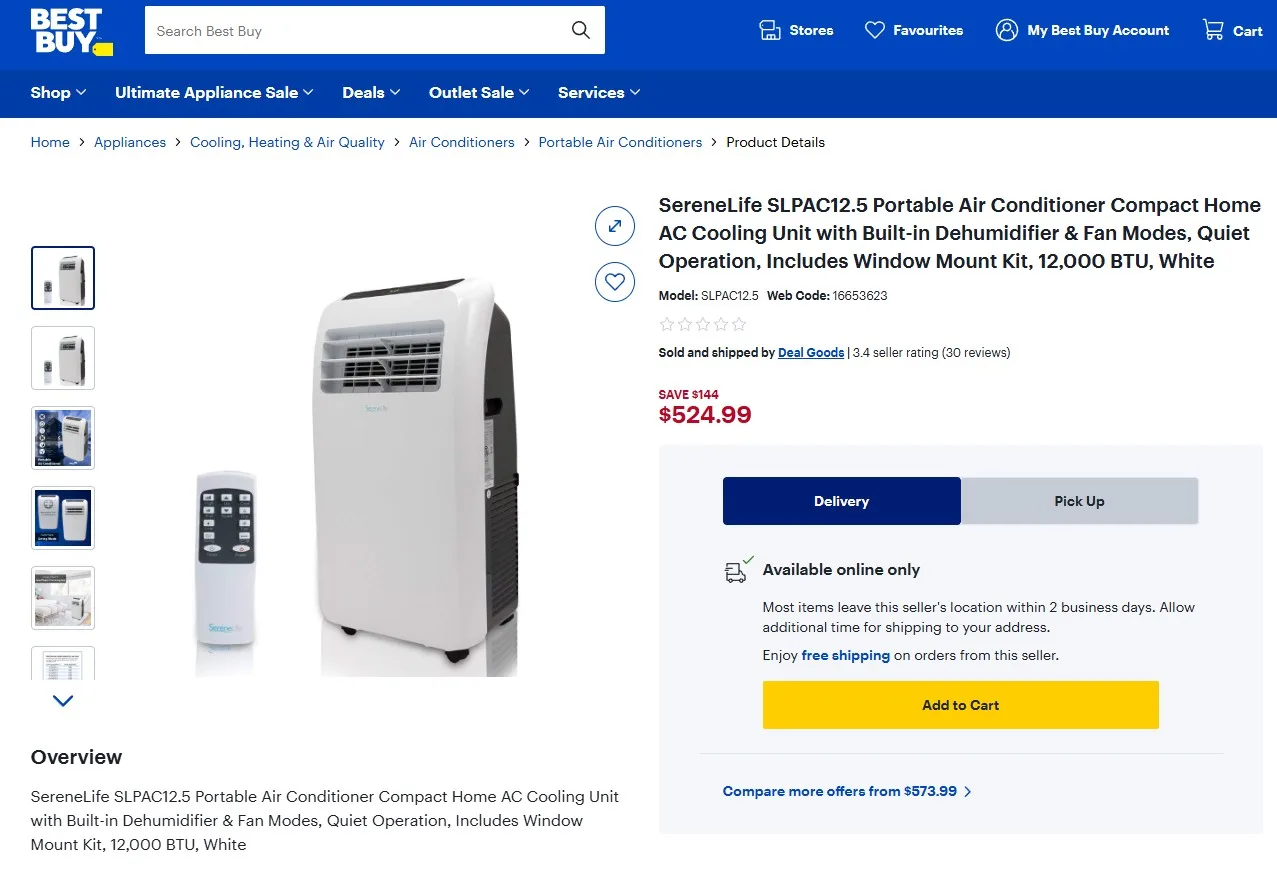Click the image fullscreen zoom icon
This screenshot has width=1277, height=877.
pos(615,226)
